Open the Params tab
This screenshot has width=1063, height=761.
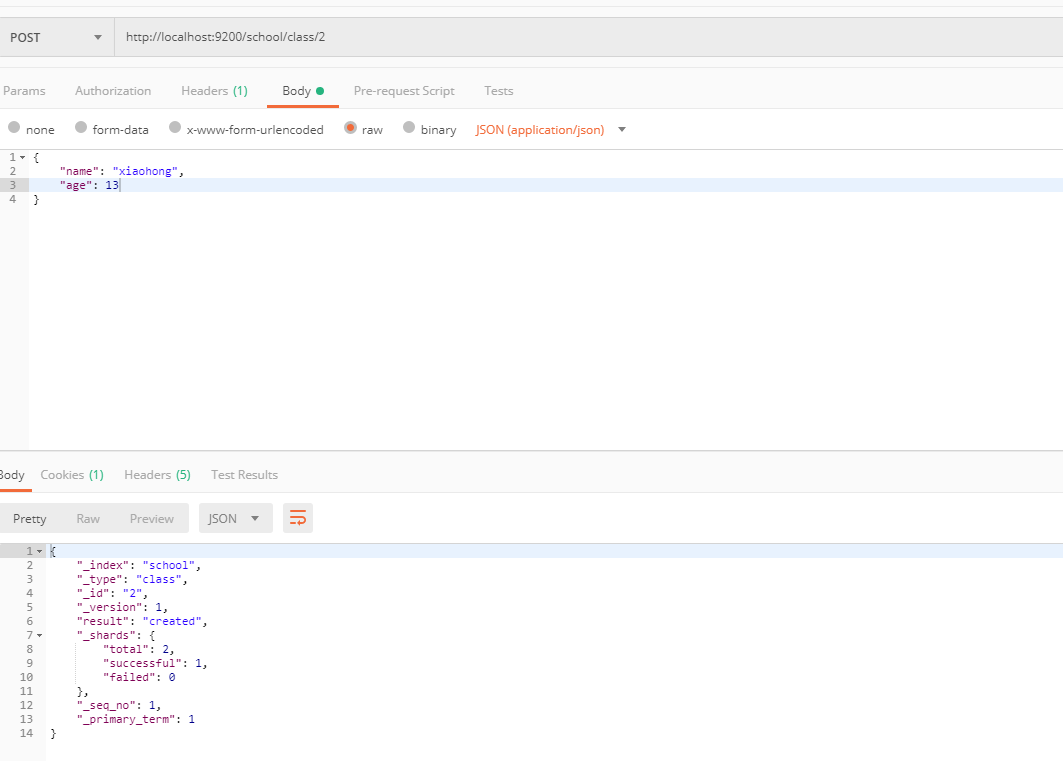click(x=24, y=91)
